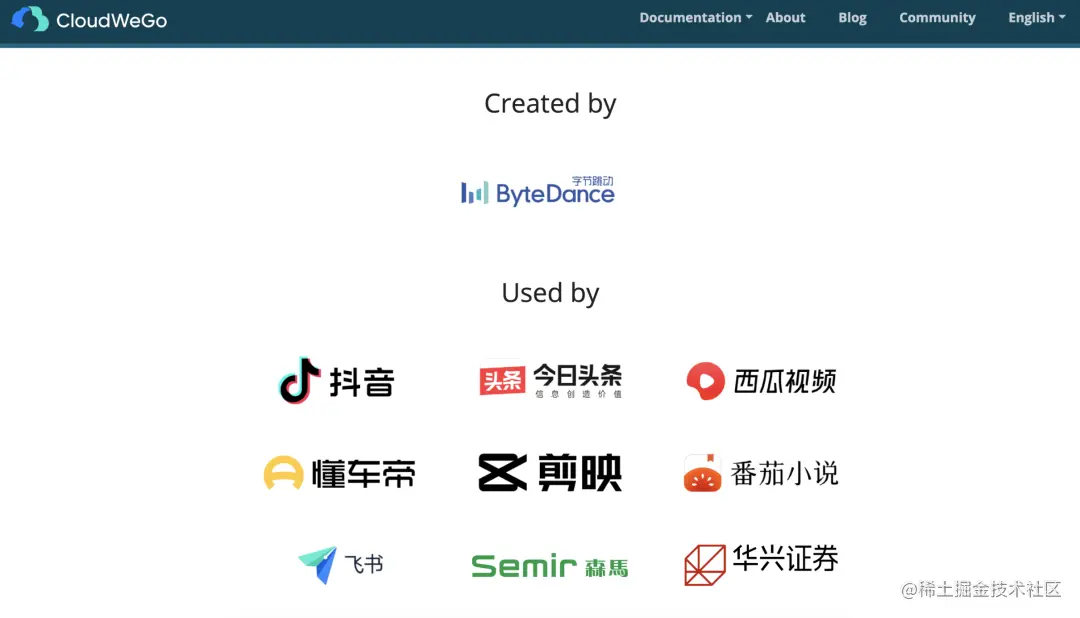The height and width of the screenshot is (618, 1080).
Task: Click the 今日头条 text label
Action: pos(577,375)
